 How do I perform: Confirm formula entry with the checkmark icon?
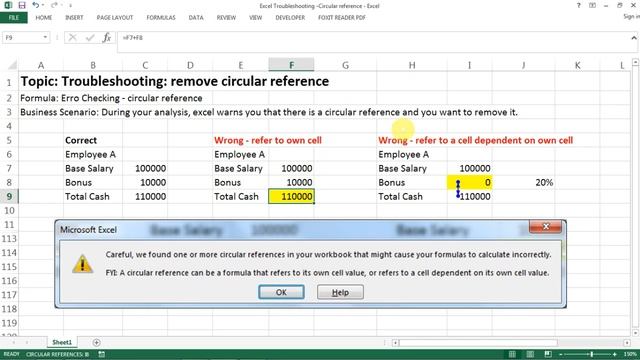coord(90,38)
